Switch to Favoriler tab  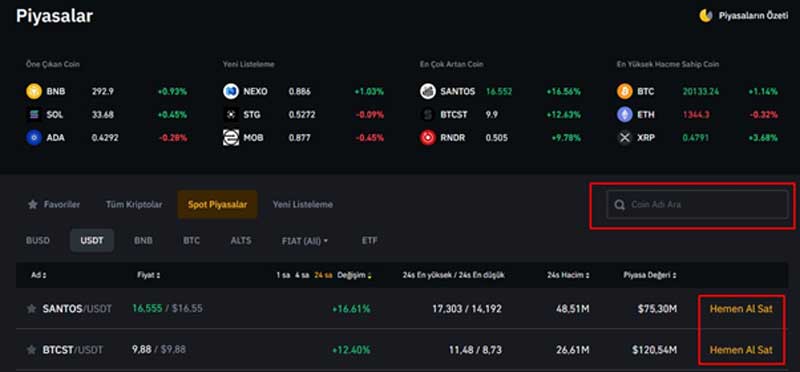(x=54, y=205)
